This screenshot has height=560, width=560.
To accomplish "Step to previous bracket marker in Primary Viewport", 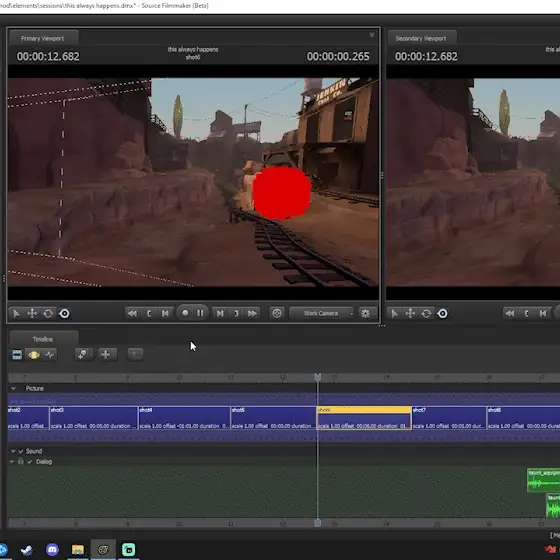I will tap(149, 314).
